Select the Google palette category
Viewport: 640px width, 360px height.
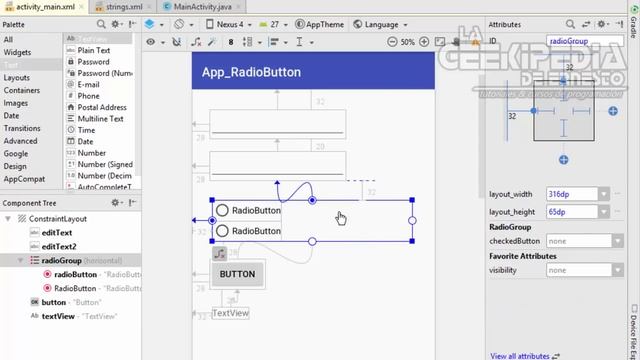(16, 153)
